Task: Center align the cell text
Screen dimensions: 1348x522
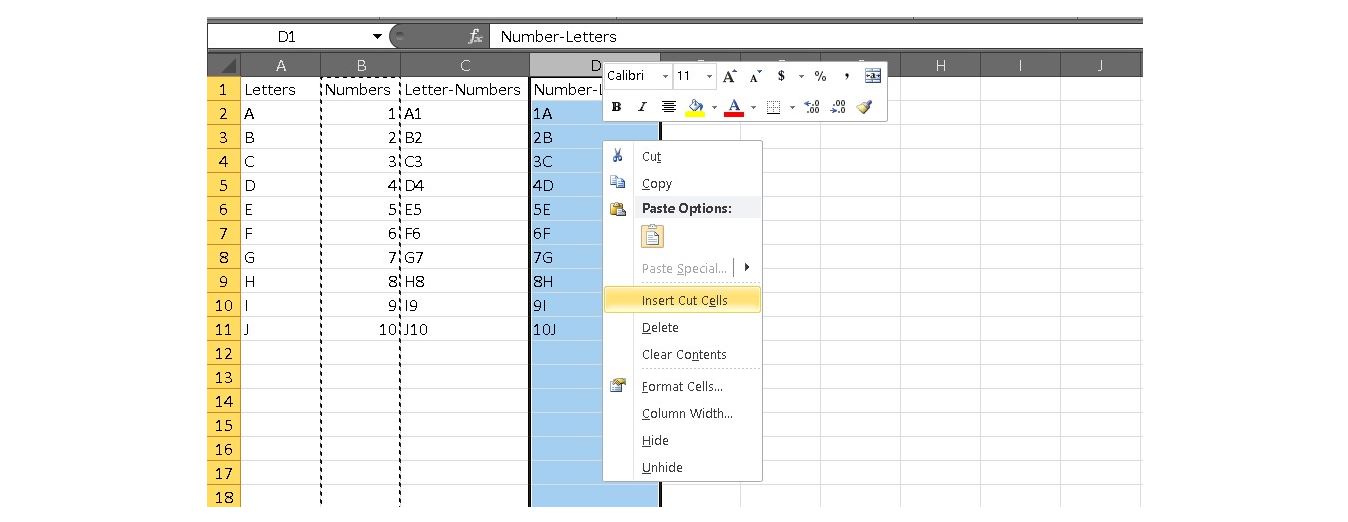Action: coord(668,107)
